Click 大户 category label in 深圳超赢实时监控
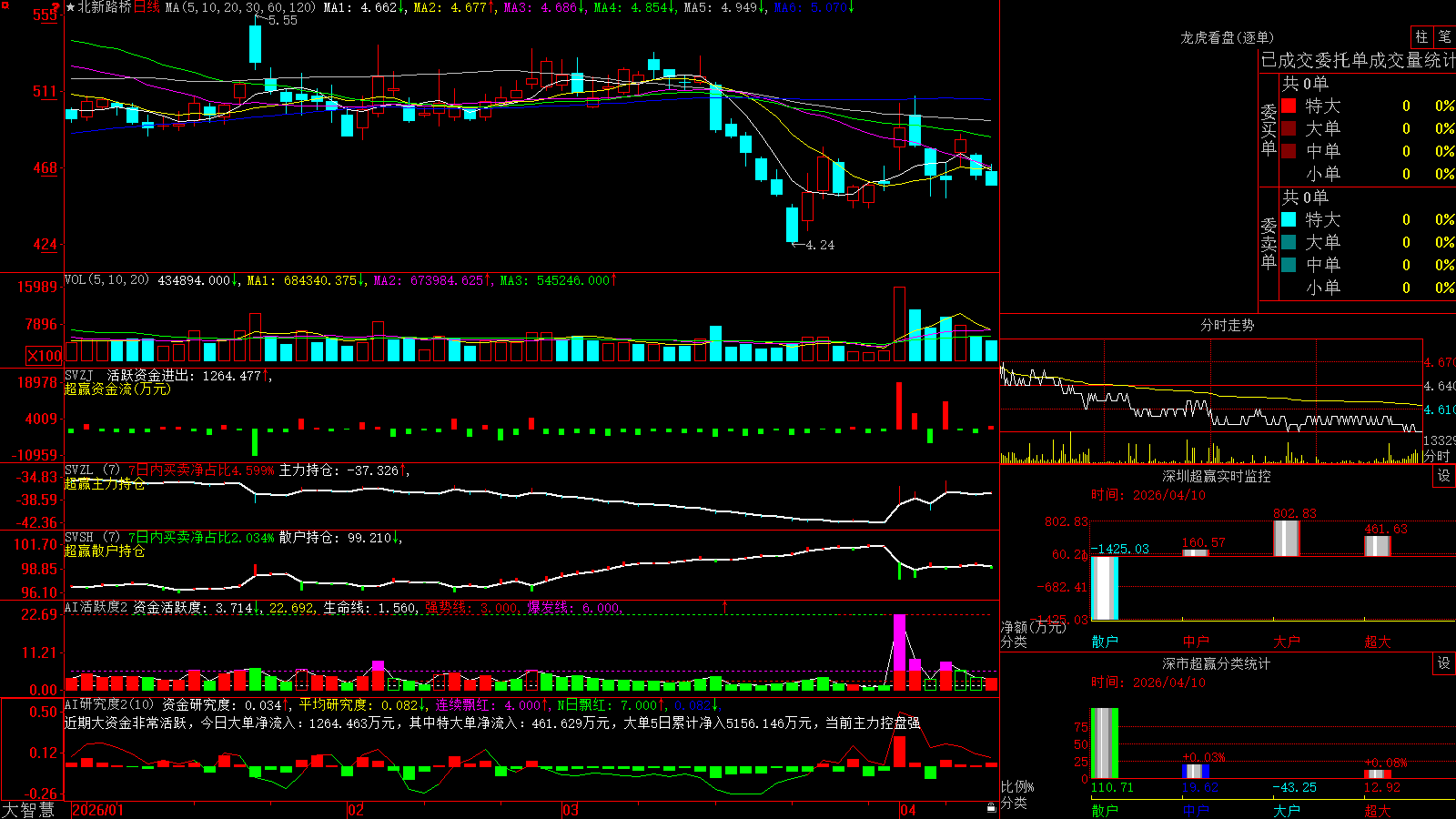 tap(1287, 642)
